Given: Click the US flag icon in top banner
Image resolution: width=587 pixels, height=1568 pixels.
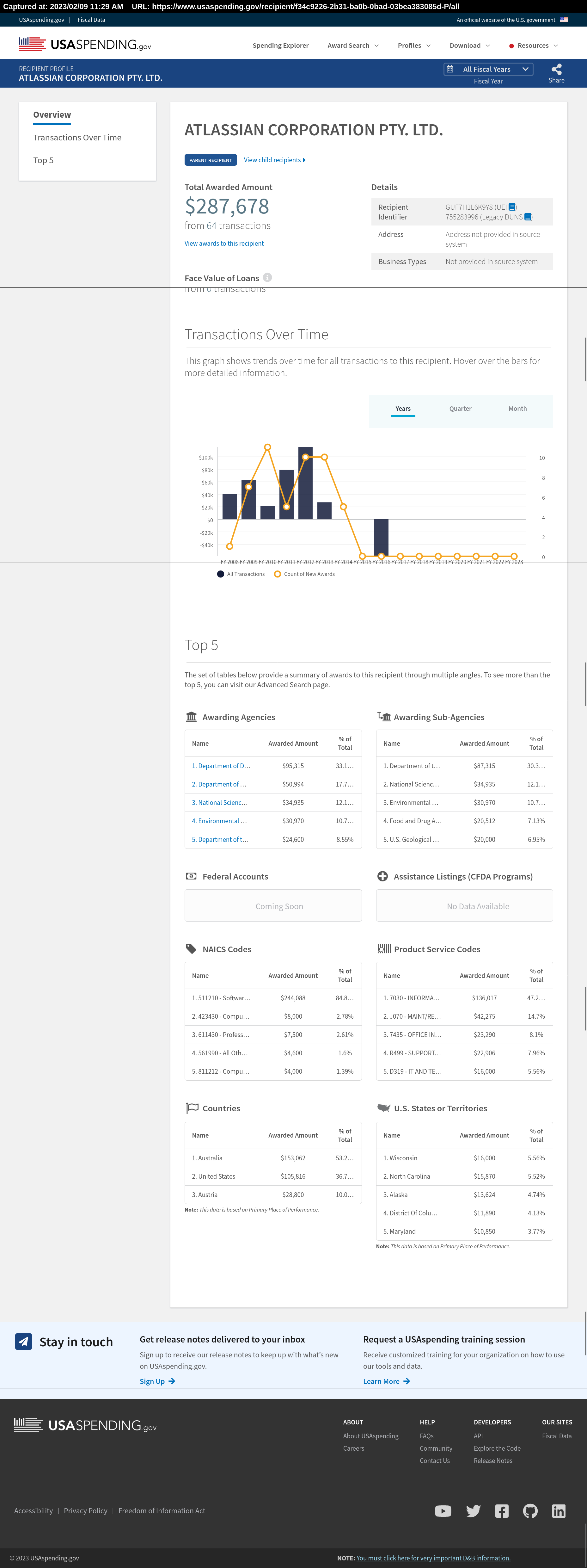Looking at the screenshot, I should coord(564,20).
